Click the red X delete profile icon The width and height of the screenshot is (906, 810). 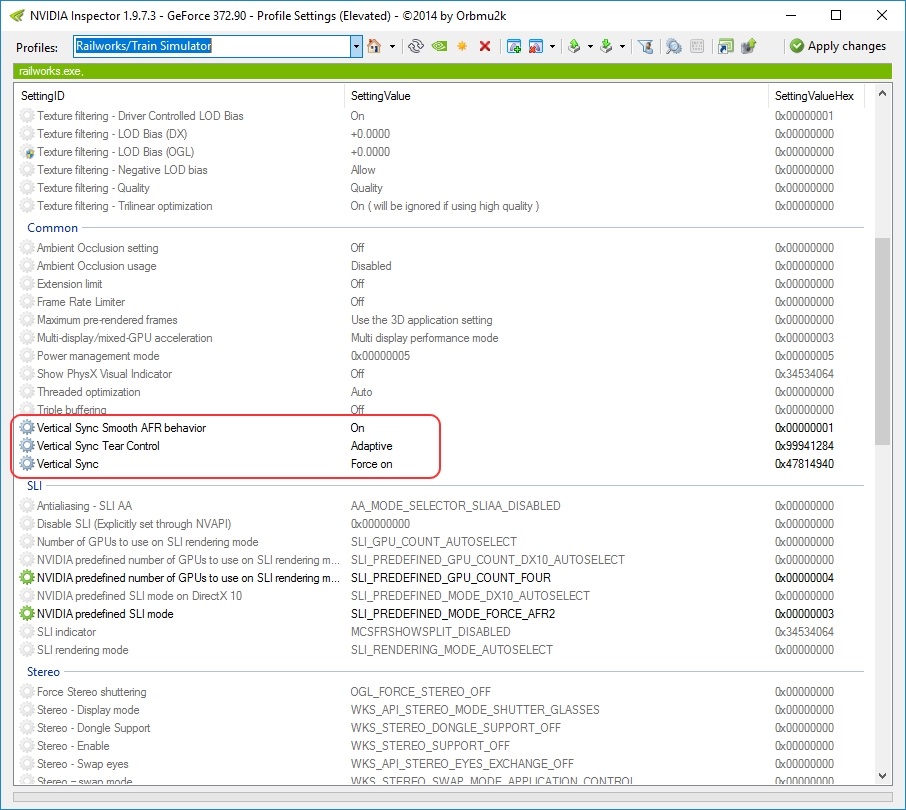point(485,46)
